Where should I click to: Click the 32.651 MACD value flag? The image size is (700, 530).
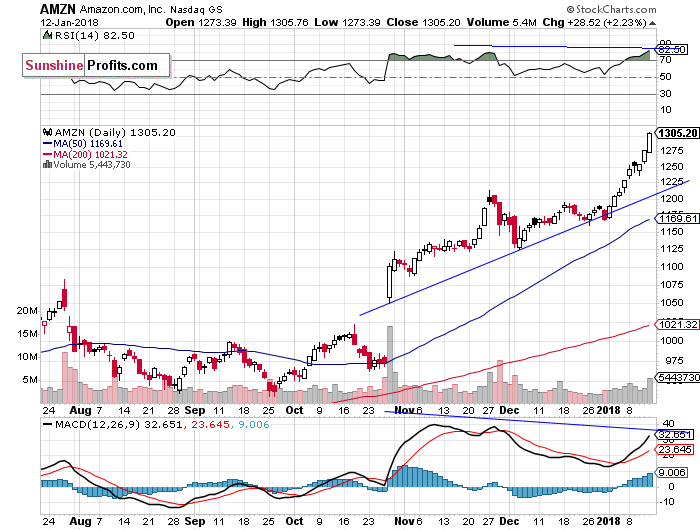[x=674, y=435]
